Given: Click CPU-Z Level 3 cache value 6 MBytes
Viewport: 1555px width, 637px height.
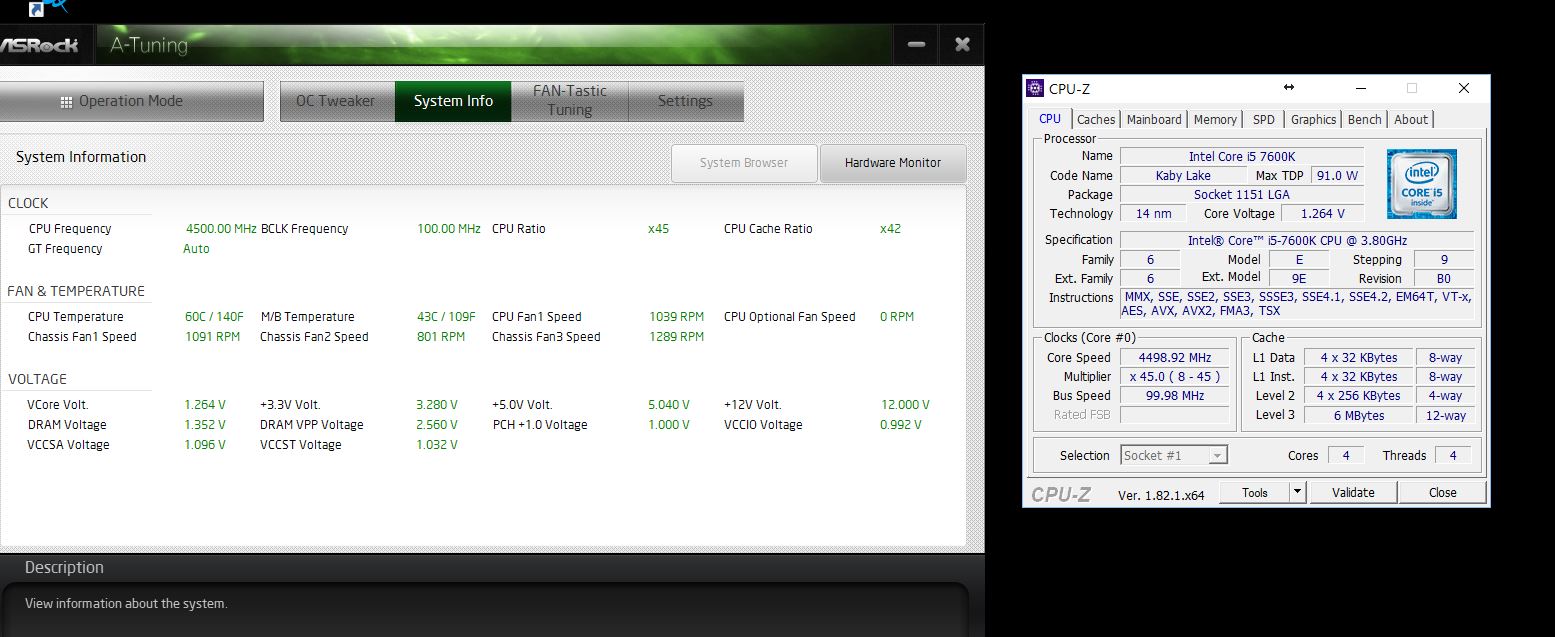Looking at the screenshot, I should pyautogui.click(x=1359, y=415).
